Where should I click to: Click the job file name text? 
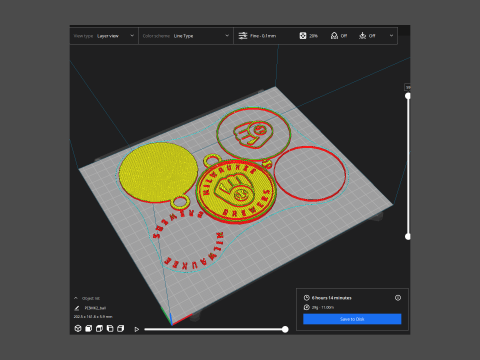point(95,308)
